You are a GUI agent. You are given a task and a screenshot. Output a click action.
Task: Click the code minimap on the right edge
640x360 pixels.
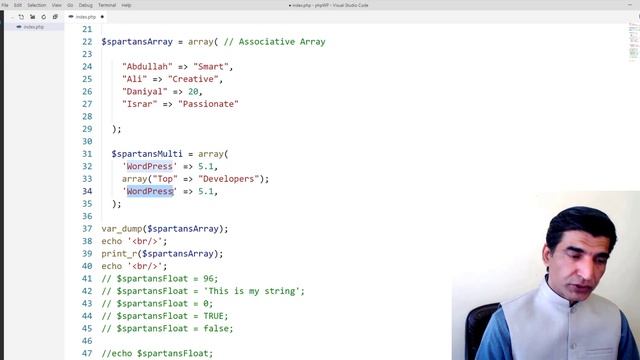633,42
